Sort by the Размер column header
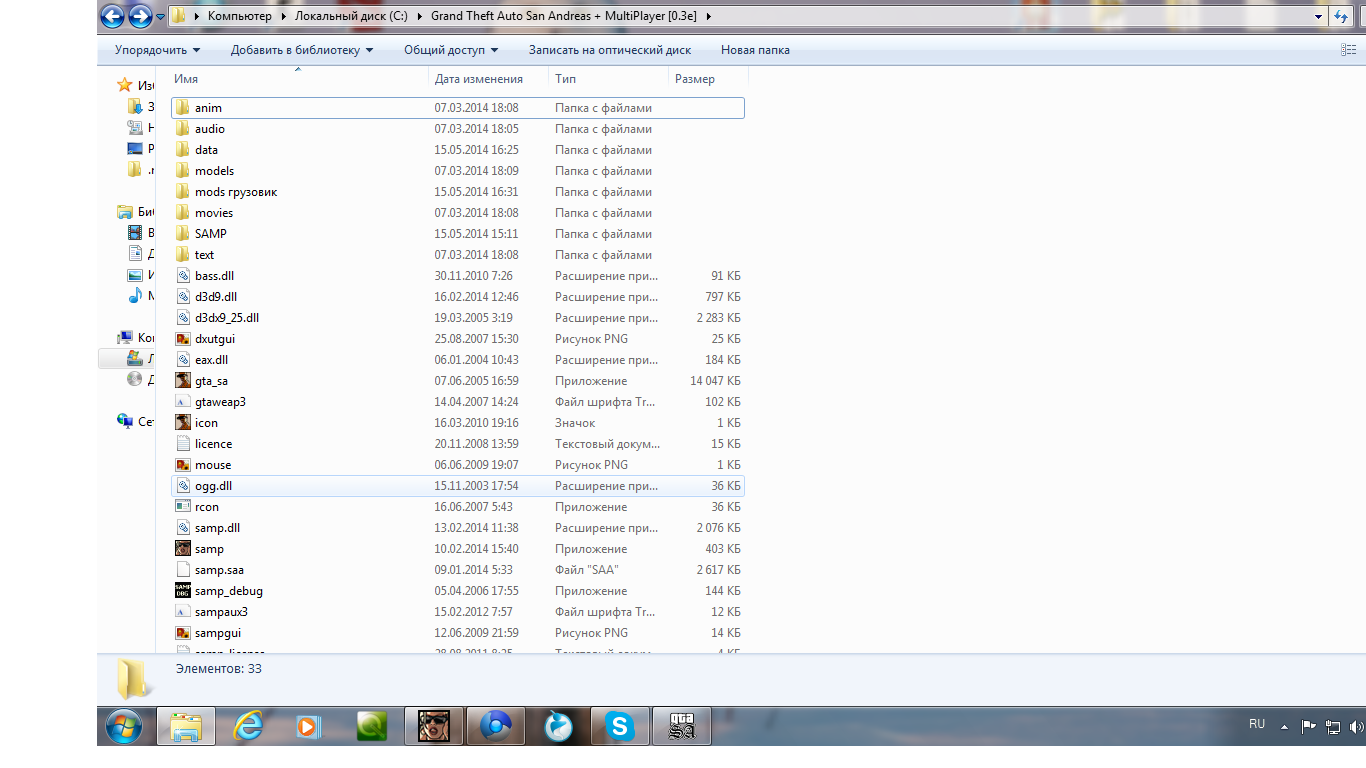 coord(695,79)
